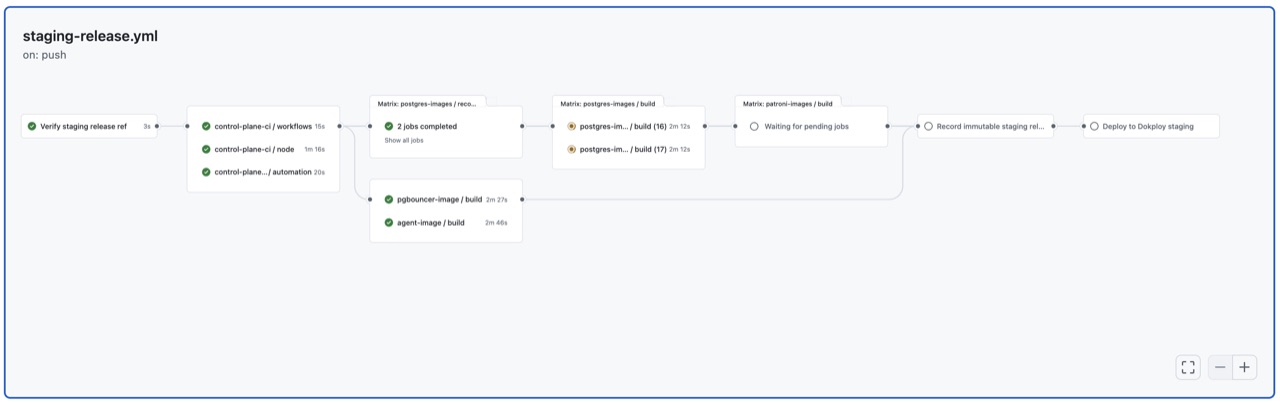Select Matrix: patroni-images / build tab label

tap(788, 103)
